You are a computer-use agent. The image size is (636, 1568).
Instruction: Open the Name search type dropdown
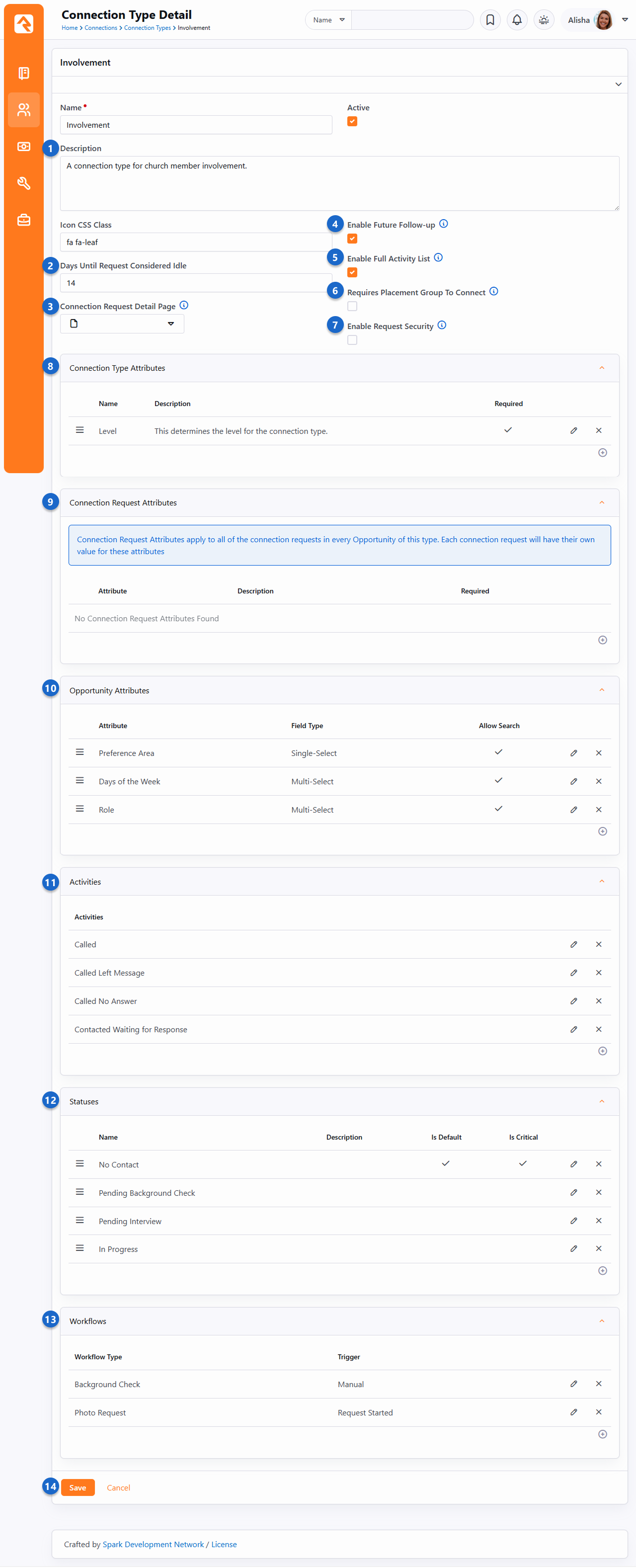[328, 20]
